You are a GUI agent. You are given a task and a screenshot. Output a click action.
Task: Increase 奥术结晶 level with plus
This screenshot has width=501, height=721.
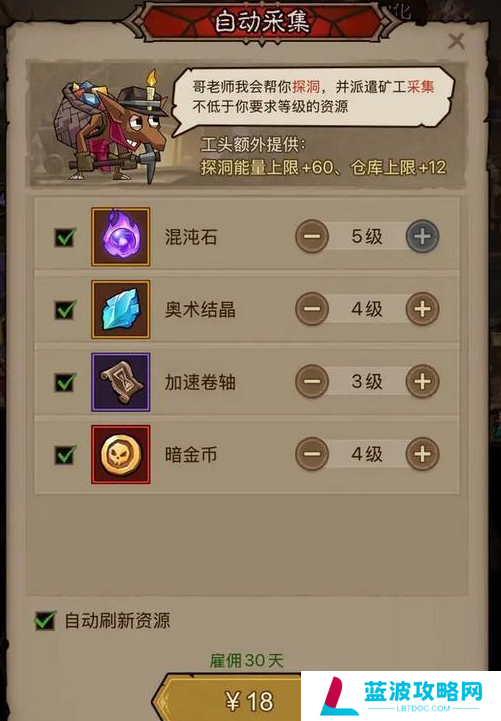pyautogui.click(x=422, y=309)
